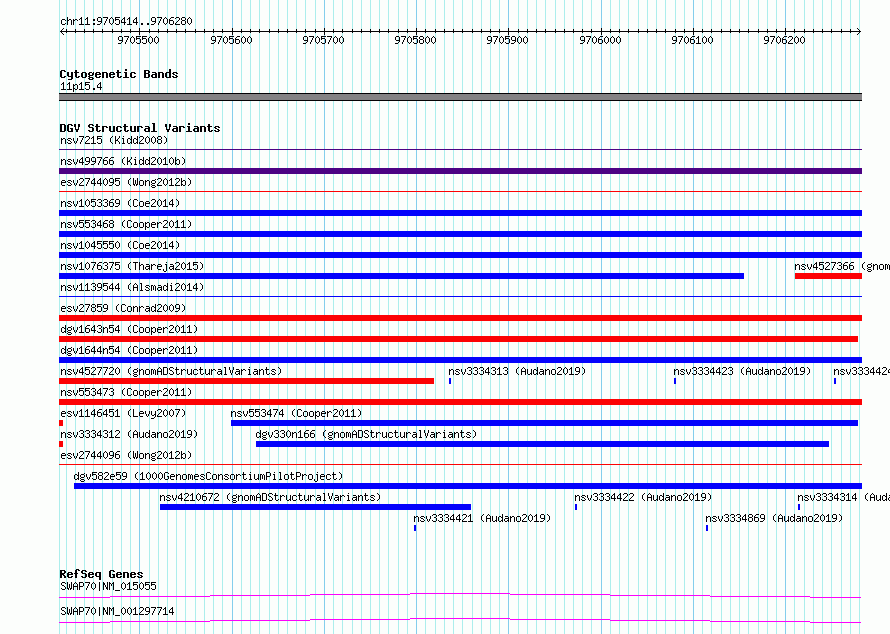The height and width of the screenshot is (634, 890).
Task: Click ruler position 9706200
Action: coord(784,40)
